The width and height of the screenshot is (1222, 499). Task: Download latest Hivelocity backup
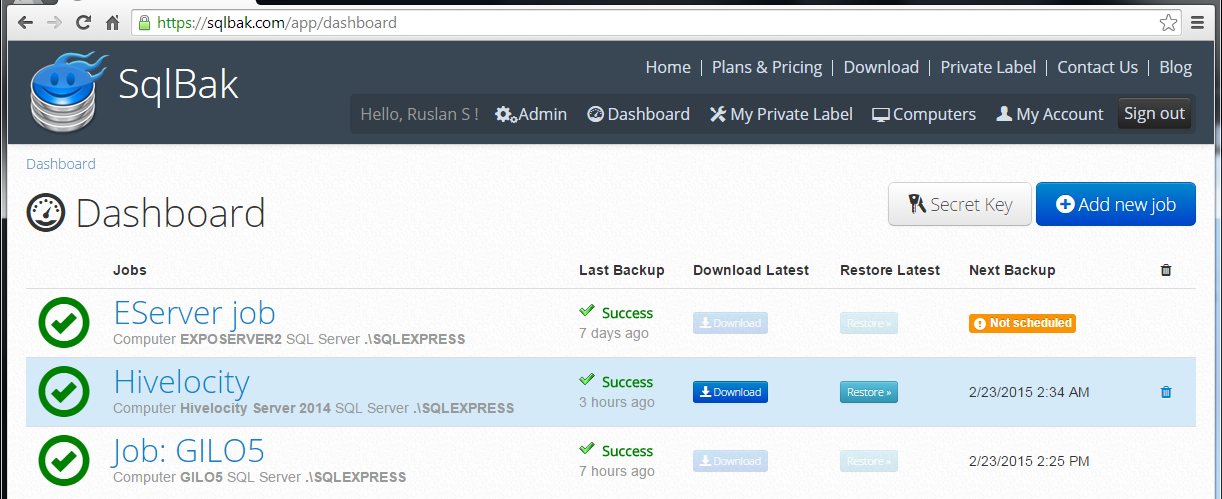(730, 392)
